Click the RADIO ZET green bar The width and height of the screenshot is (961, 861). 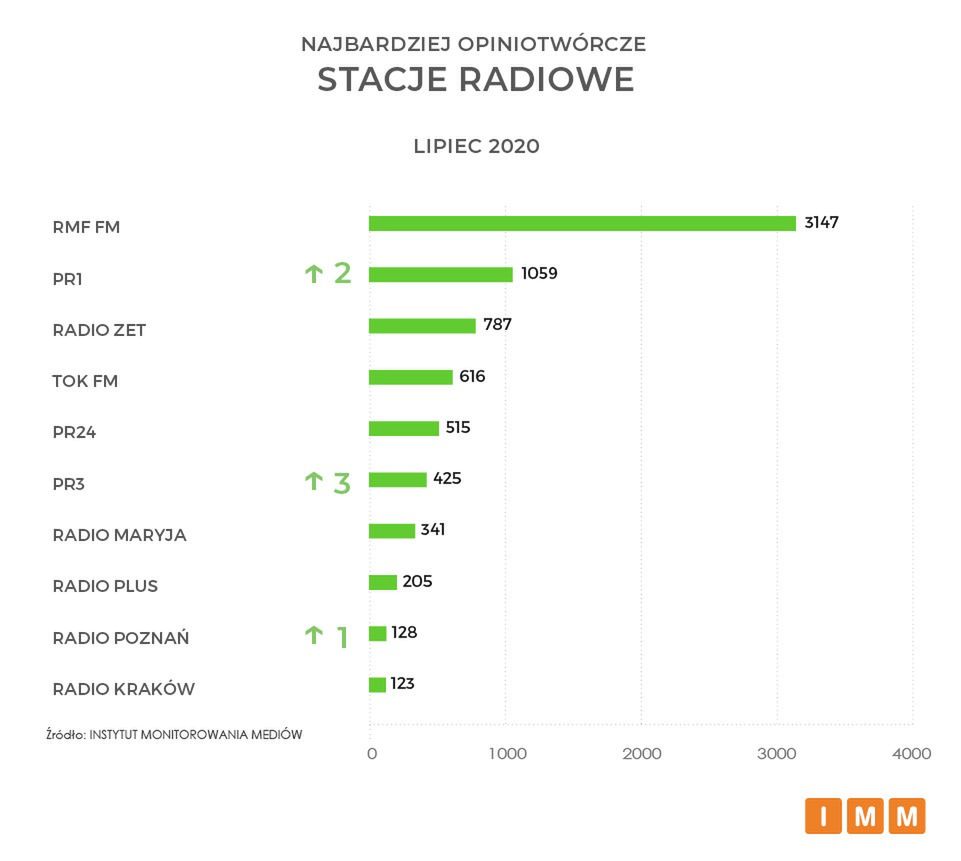click(422, 326)
